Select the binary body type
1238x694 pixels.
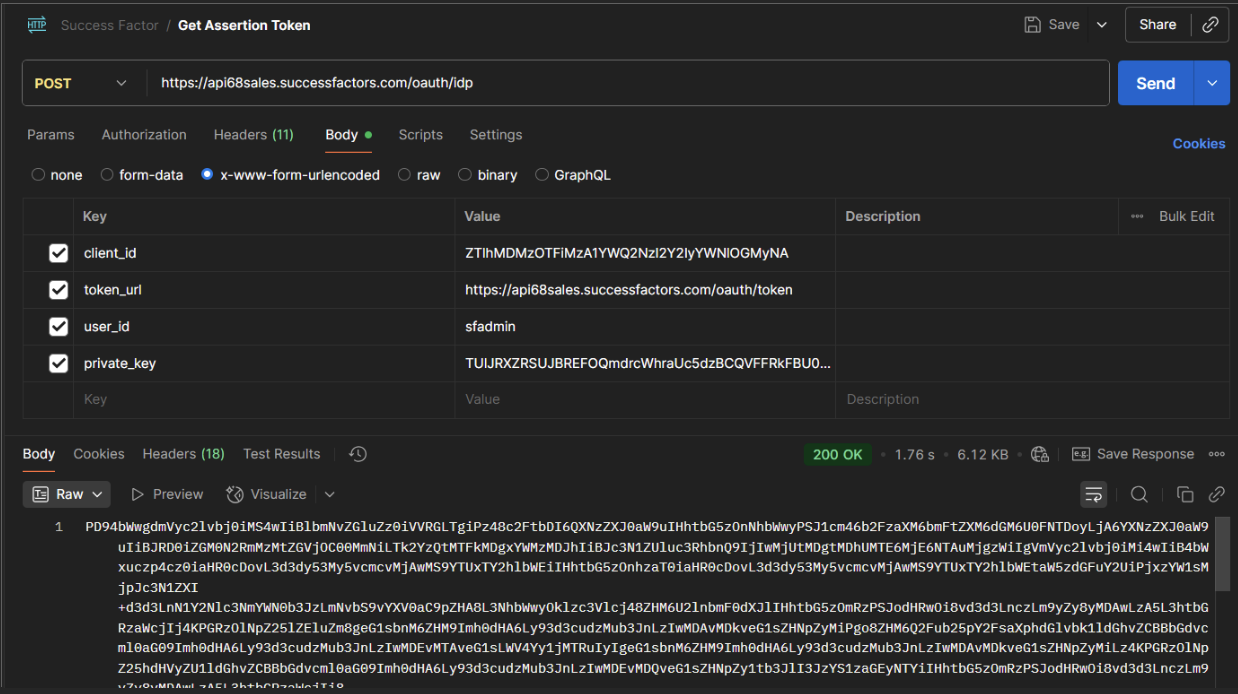point(465,175)
